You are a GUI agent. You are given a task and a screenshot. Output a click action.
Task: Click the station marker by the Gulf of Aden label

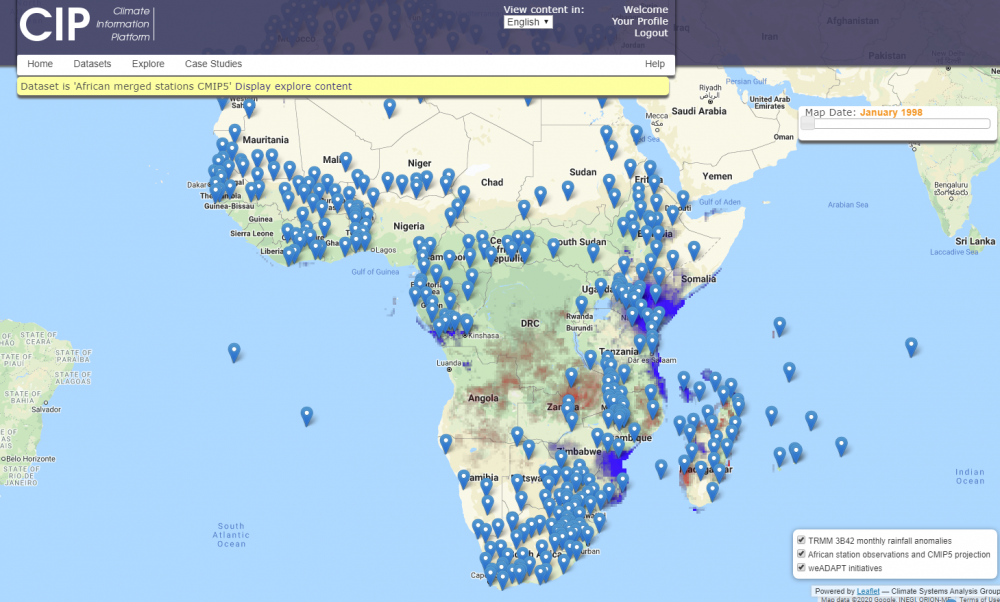683,200
